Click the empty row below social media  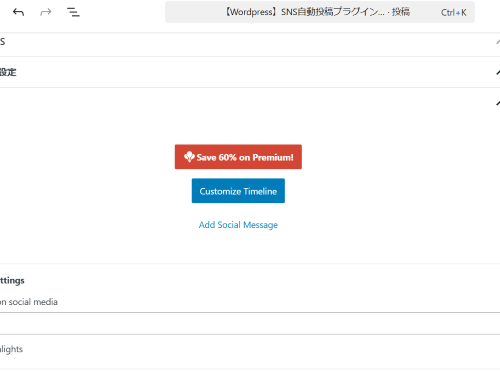[x=250, y=324]
